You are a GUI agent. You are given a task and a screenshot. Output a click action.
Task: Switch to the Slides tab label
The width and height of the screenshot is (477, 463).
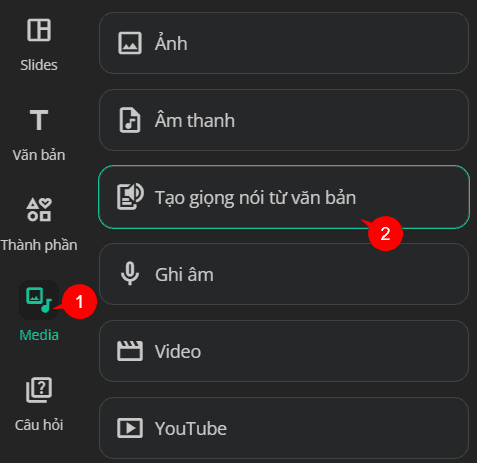coord(39,65)
